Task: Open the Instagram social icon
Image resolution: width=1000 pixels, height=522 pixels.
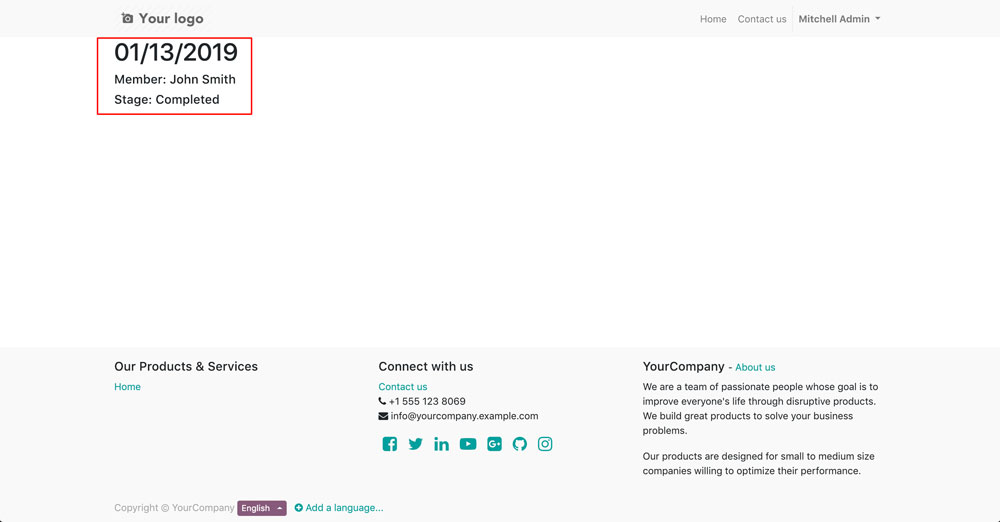Action: click(545, 444)
